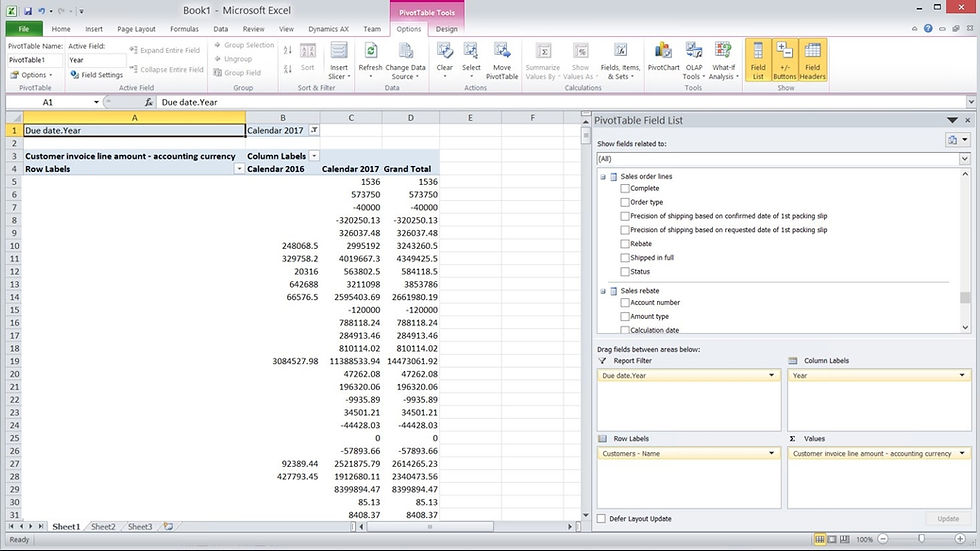Check Precision of shipping confirmed date checkbox

coord(624,216)
